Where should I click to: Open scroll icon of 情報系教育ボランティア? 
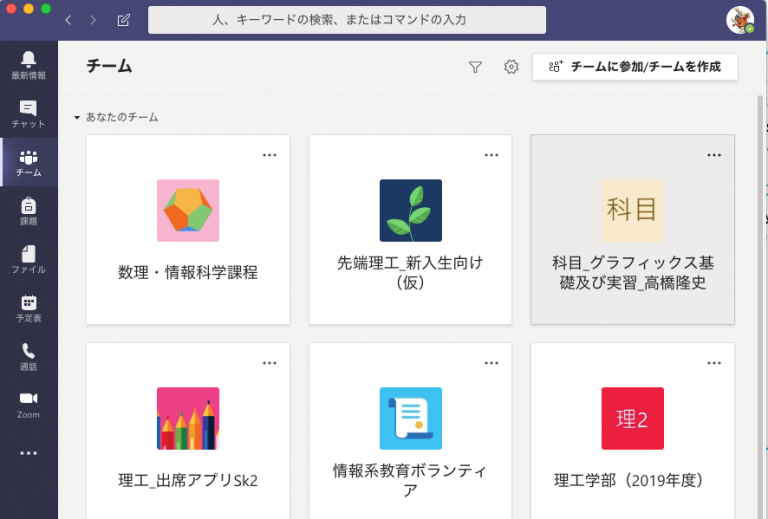click(410, 419)
